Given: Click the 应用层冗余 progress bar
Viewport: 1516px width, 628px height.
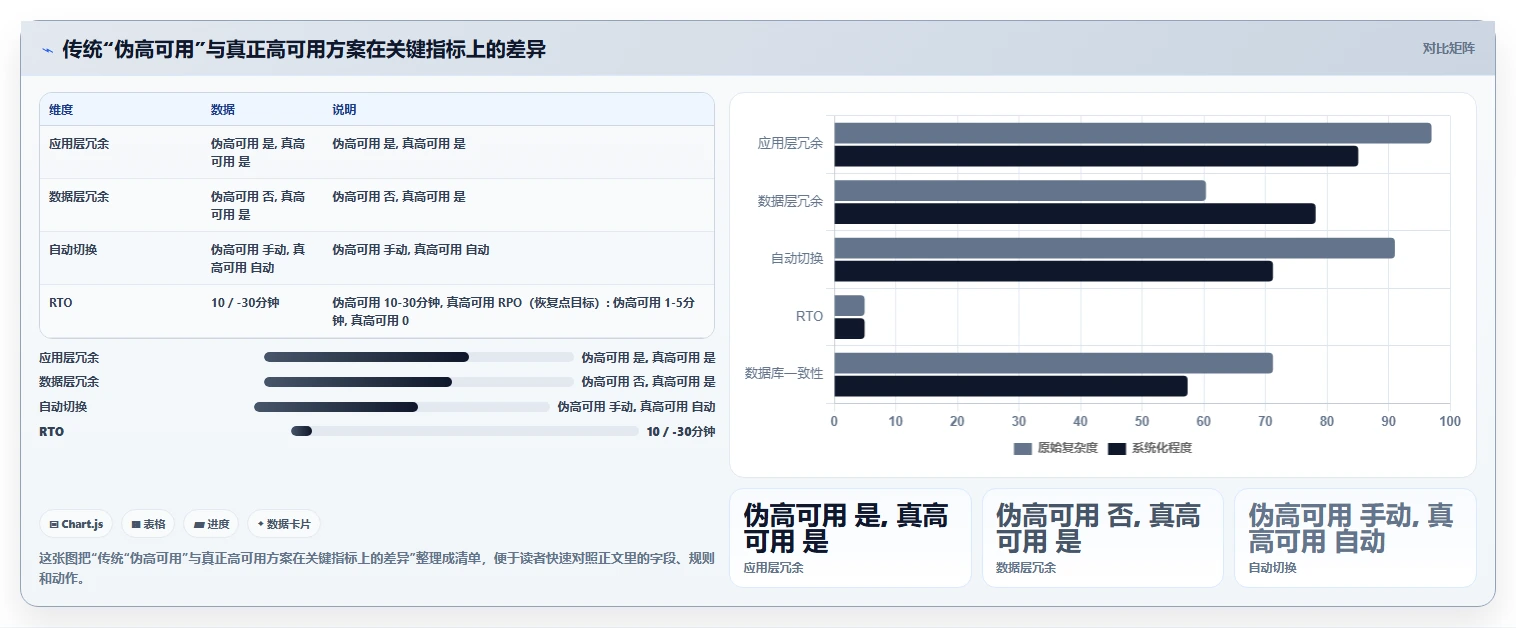Looking at the screenshot, I should (x=419, y=357).
